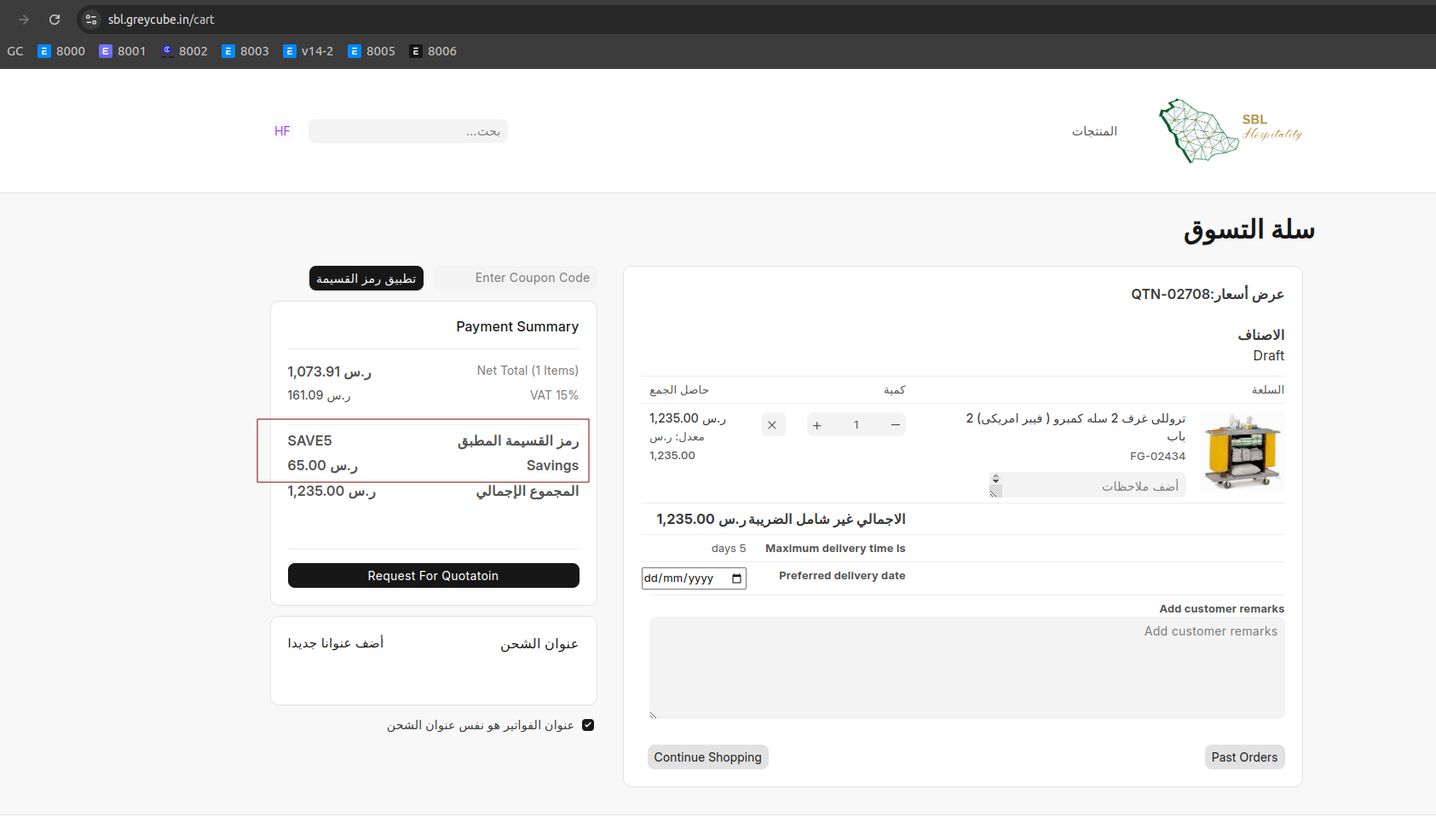Open the المنتجات products menu item
The height and width of the screenshot is (840, 1436).
[x=1094, y=131]
